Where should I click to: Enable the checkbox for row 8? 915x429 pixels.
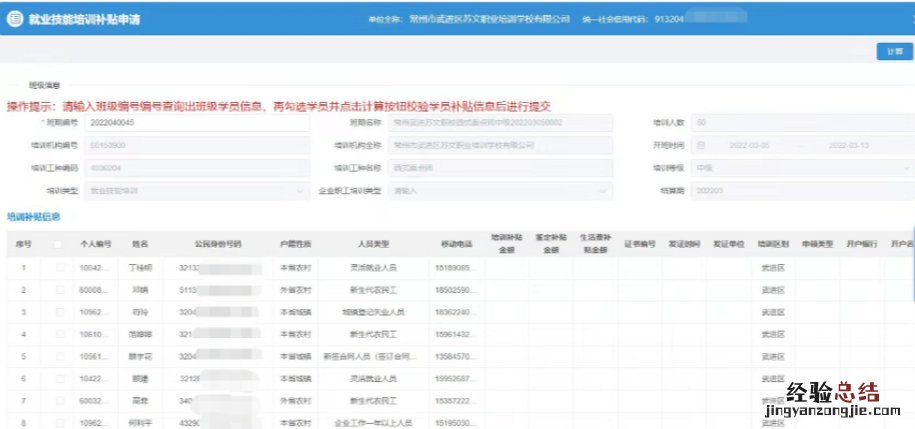tap(59, 422)
